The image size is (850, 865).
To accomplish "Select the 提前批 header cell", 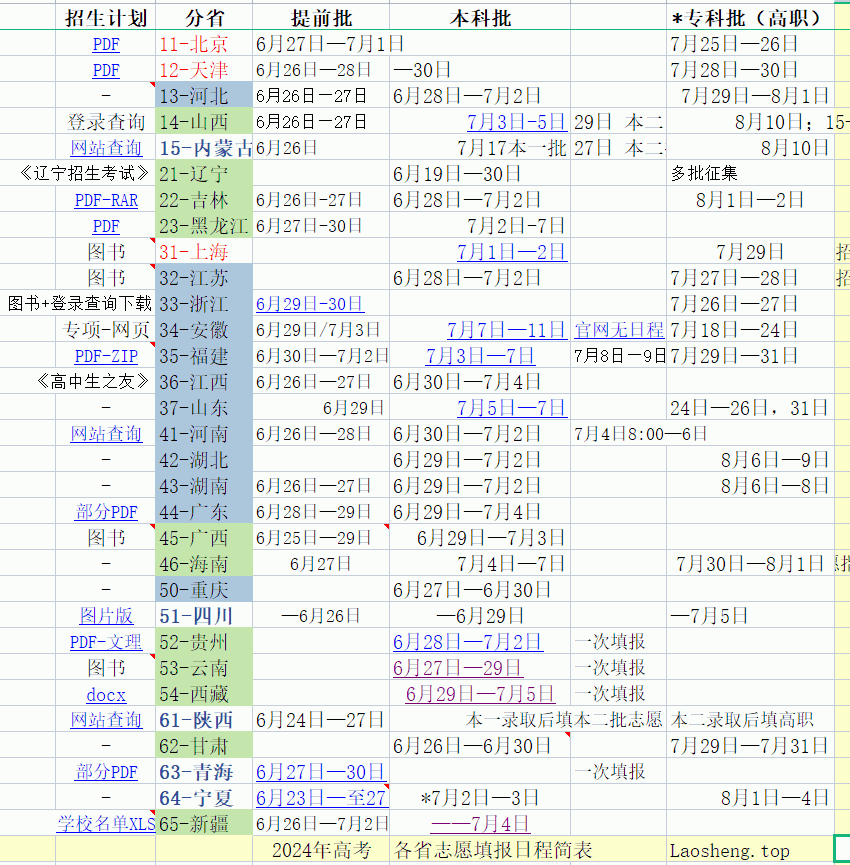I will click(321, 18).
